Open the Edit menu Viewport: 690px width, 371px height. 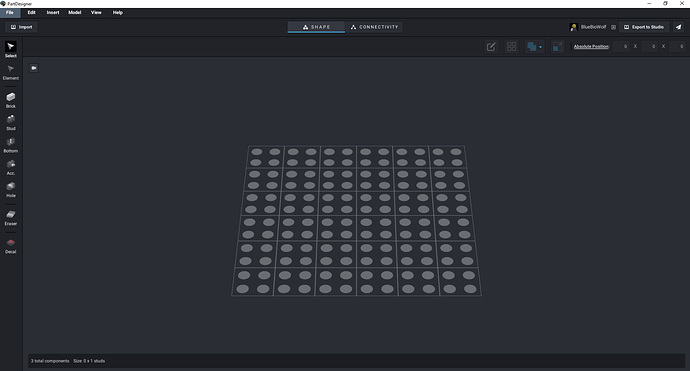tap(32, 12)
